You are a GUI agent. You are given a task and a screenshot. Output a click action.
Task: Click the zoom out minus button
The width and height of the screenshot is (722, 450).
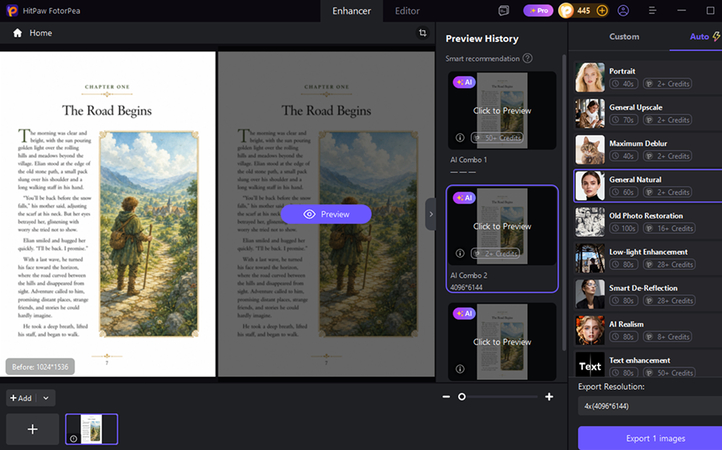click(x=446, y=397)
